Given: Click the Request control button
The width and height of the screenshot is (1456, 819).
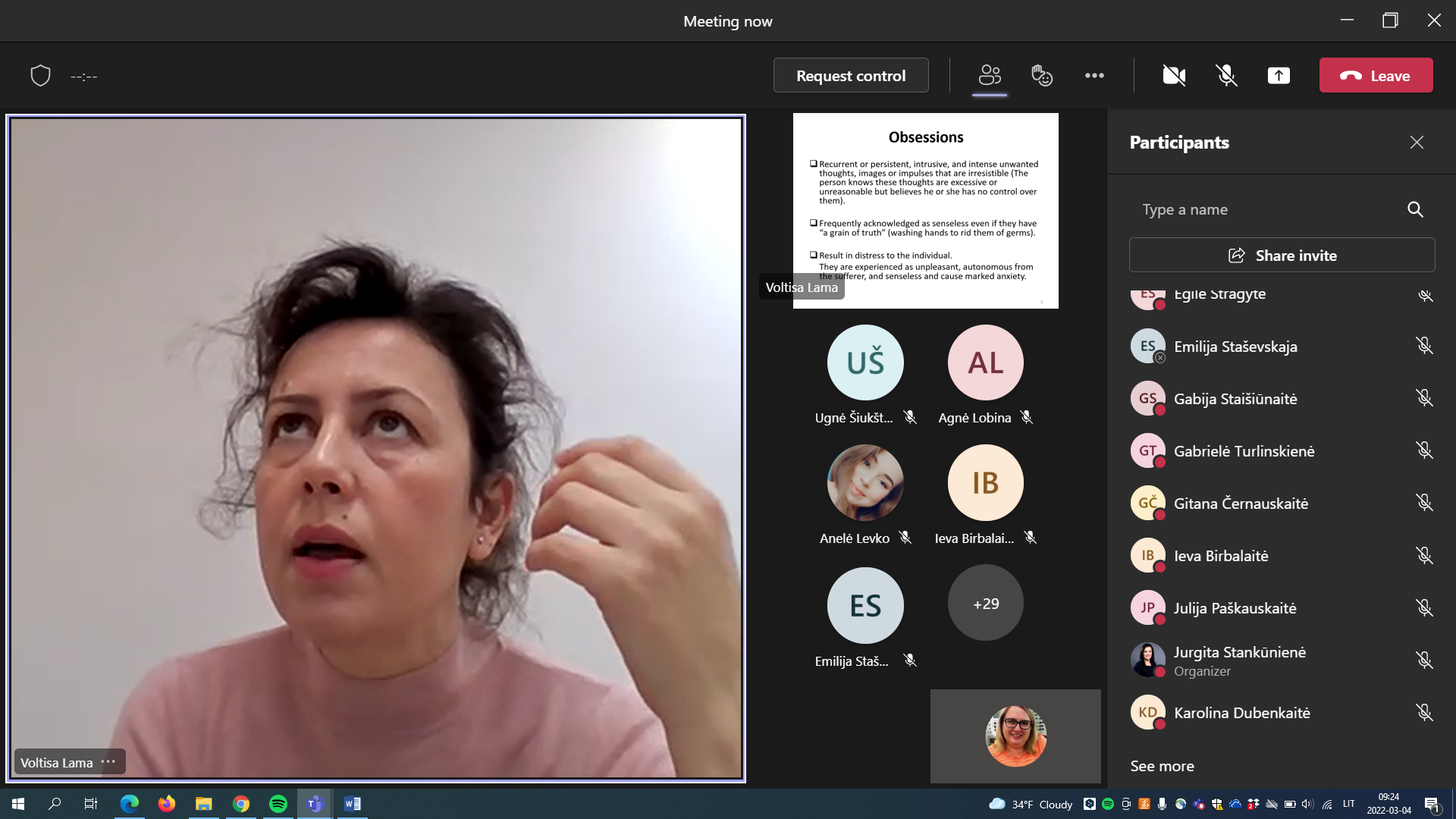Looking at the screenshot, I should 851,75.
